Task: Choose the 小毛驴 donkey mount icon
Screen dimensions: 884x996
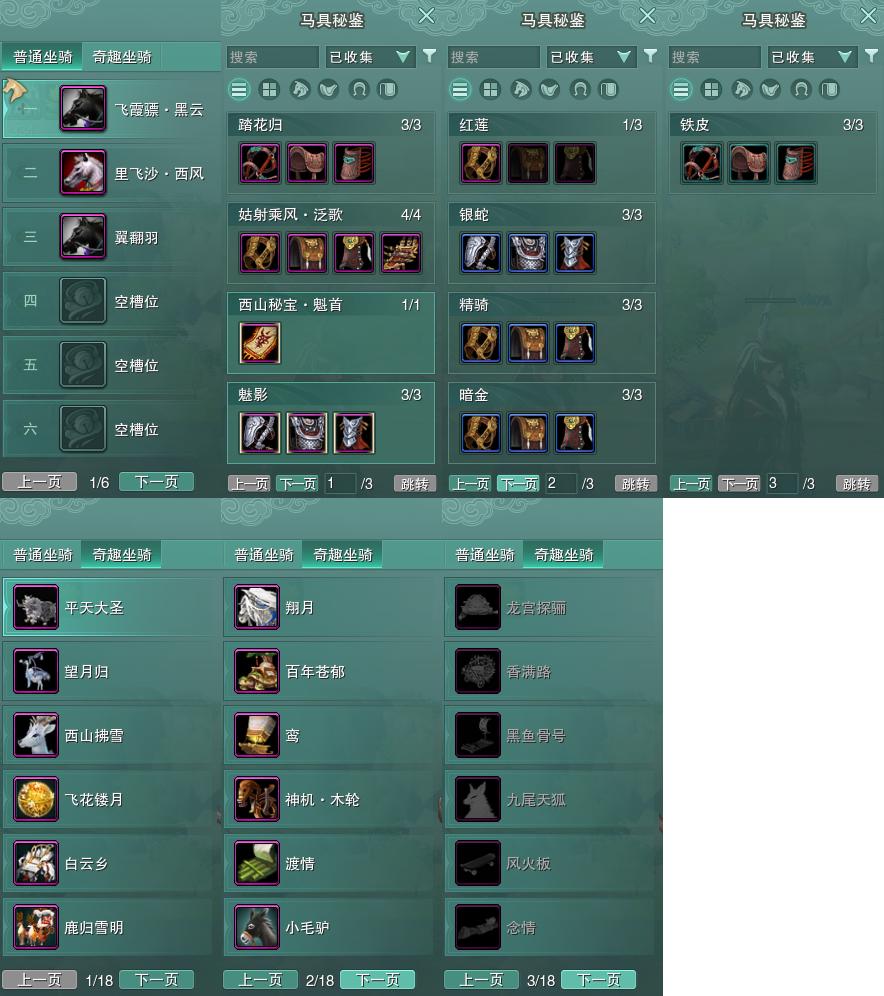Action: coord(257,927)
